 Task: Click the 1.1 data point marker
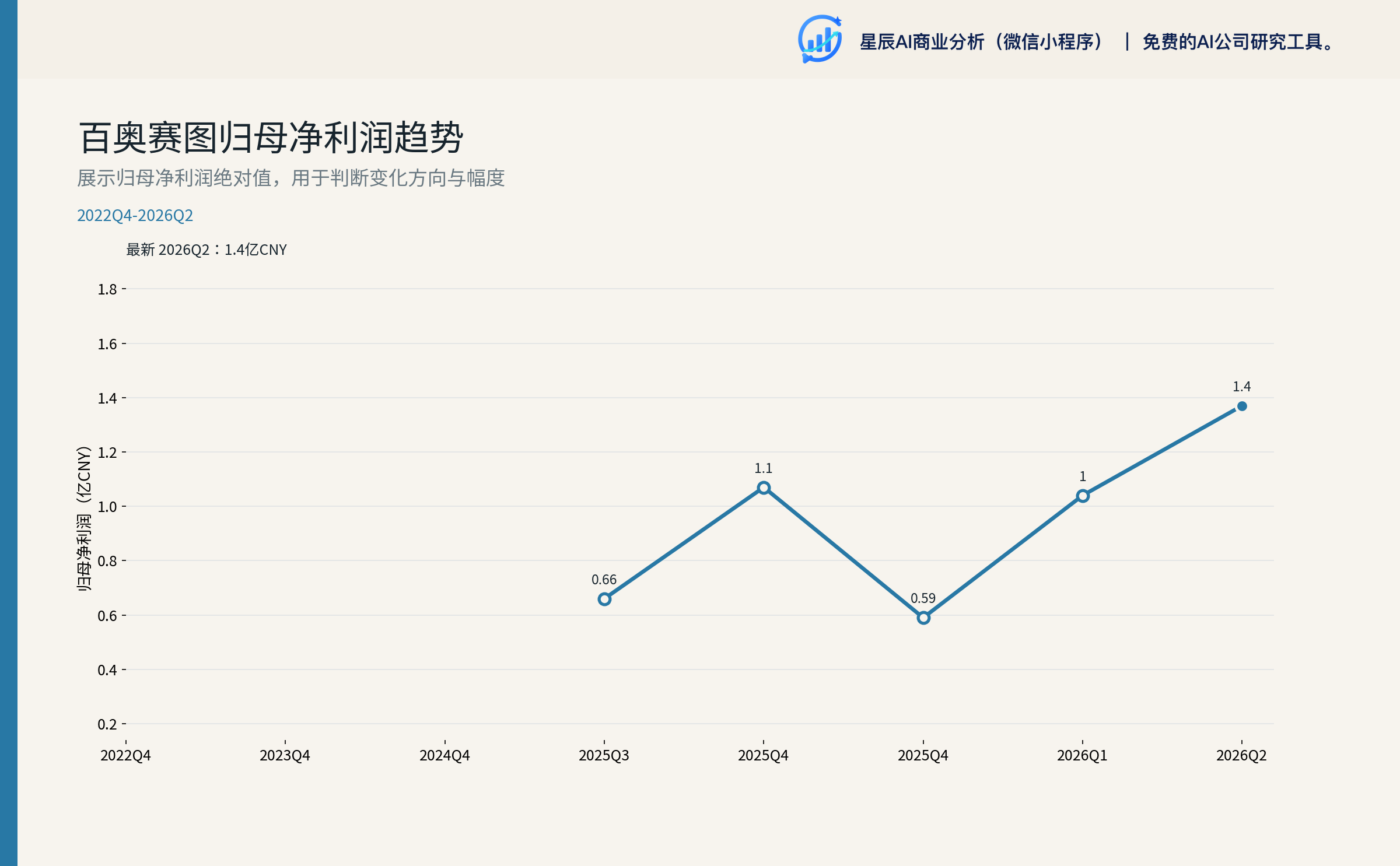pyautogui.click(x=764, y=488)
